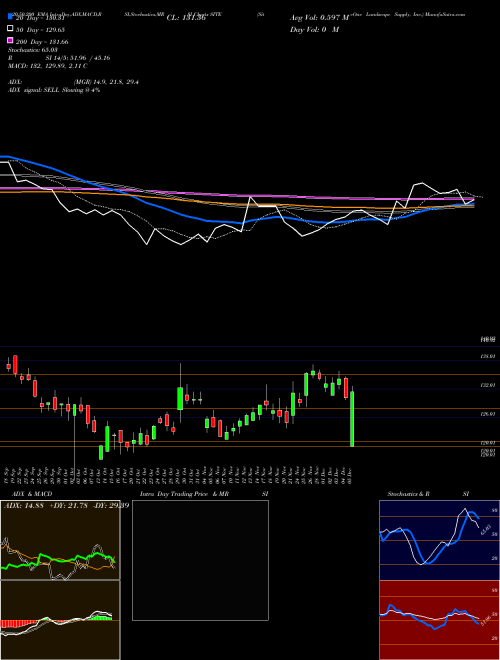Click the blue 20 Day EMA legend swatch

click(x=10, y=16)
